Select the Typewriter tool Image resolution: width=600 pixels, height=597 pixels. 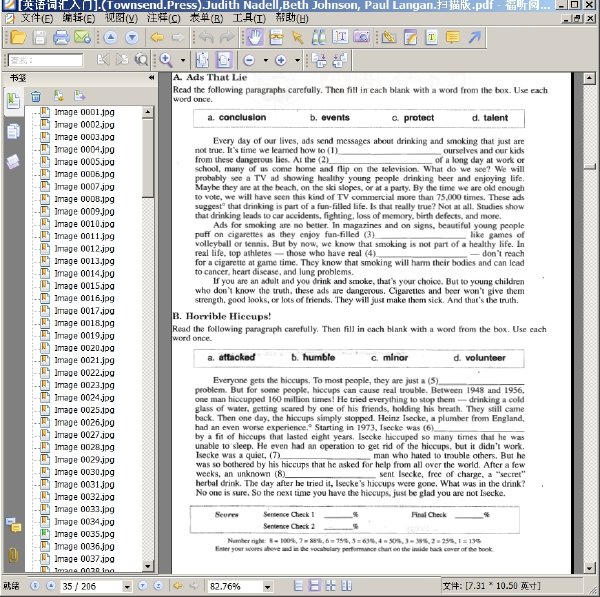click(340, 37)
